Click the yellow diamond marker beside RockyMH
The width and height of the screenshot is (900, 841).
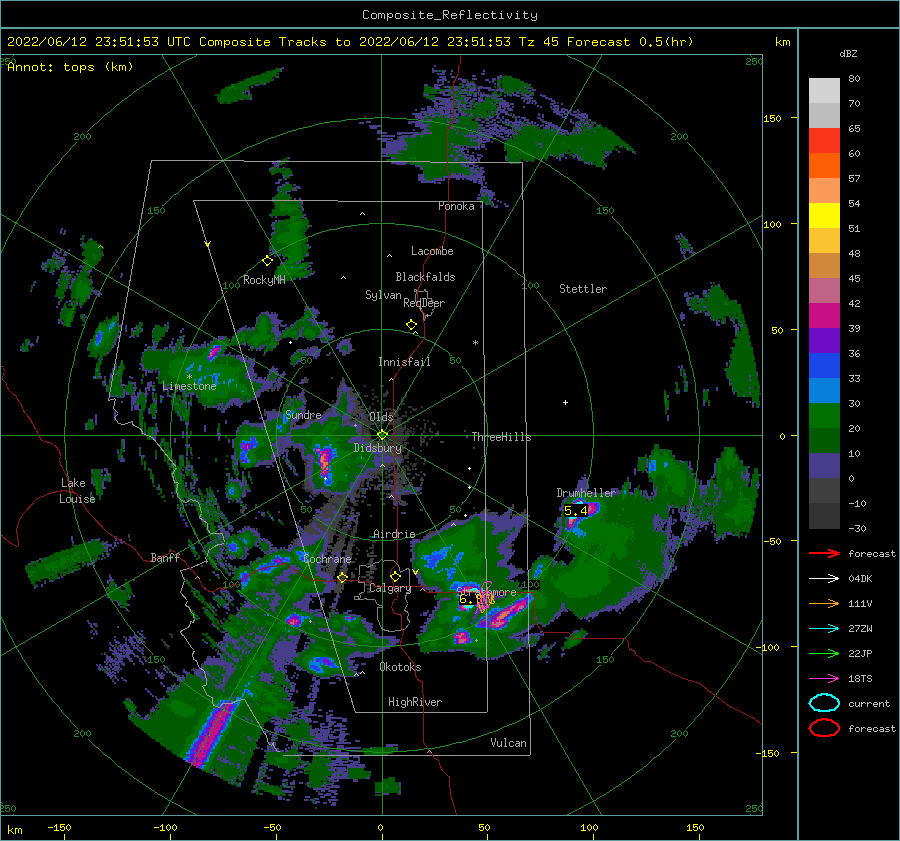(267, 261)
